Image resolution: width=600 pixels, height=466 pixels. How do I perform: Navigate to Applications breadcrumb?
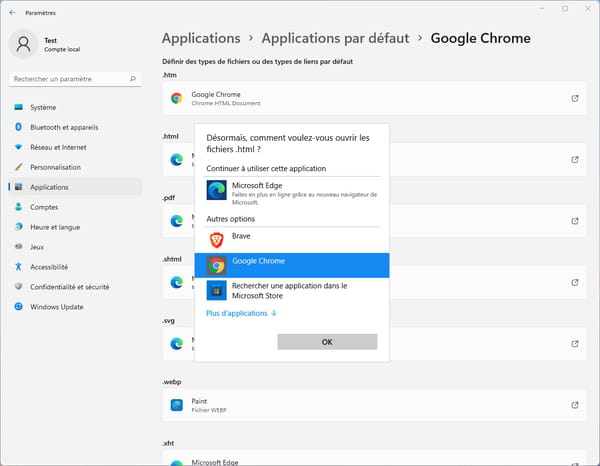[x=201, y=38]
